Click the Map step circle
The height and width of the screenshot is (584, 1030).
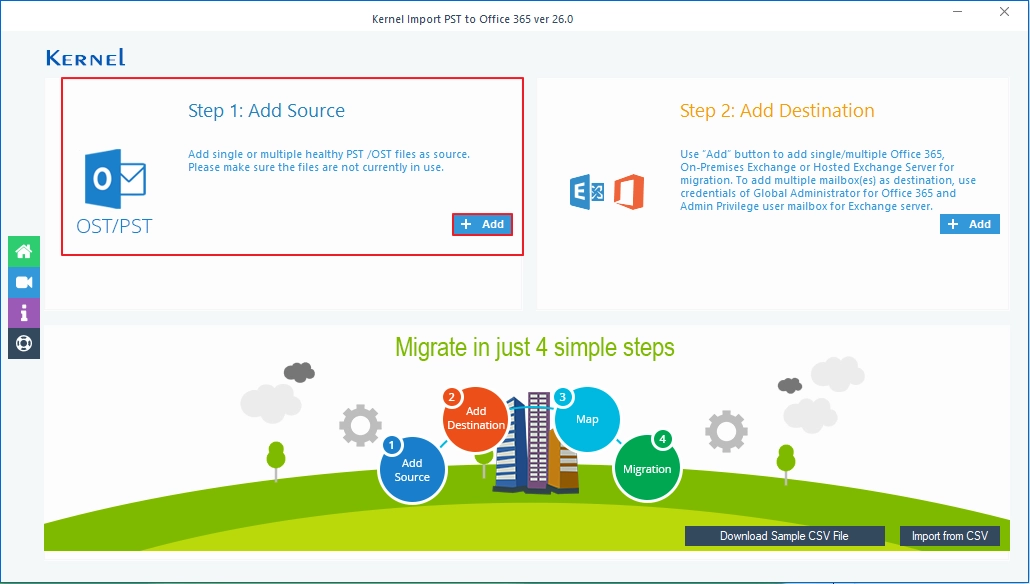tap(587, 419)
